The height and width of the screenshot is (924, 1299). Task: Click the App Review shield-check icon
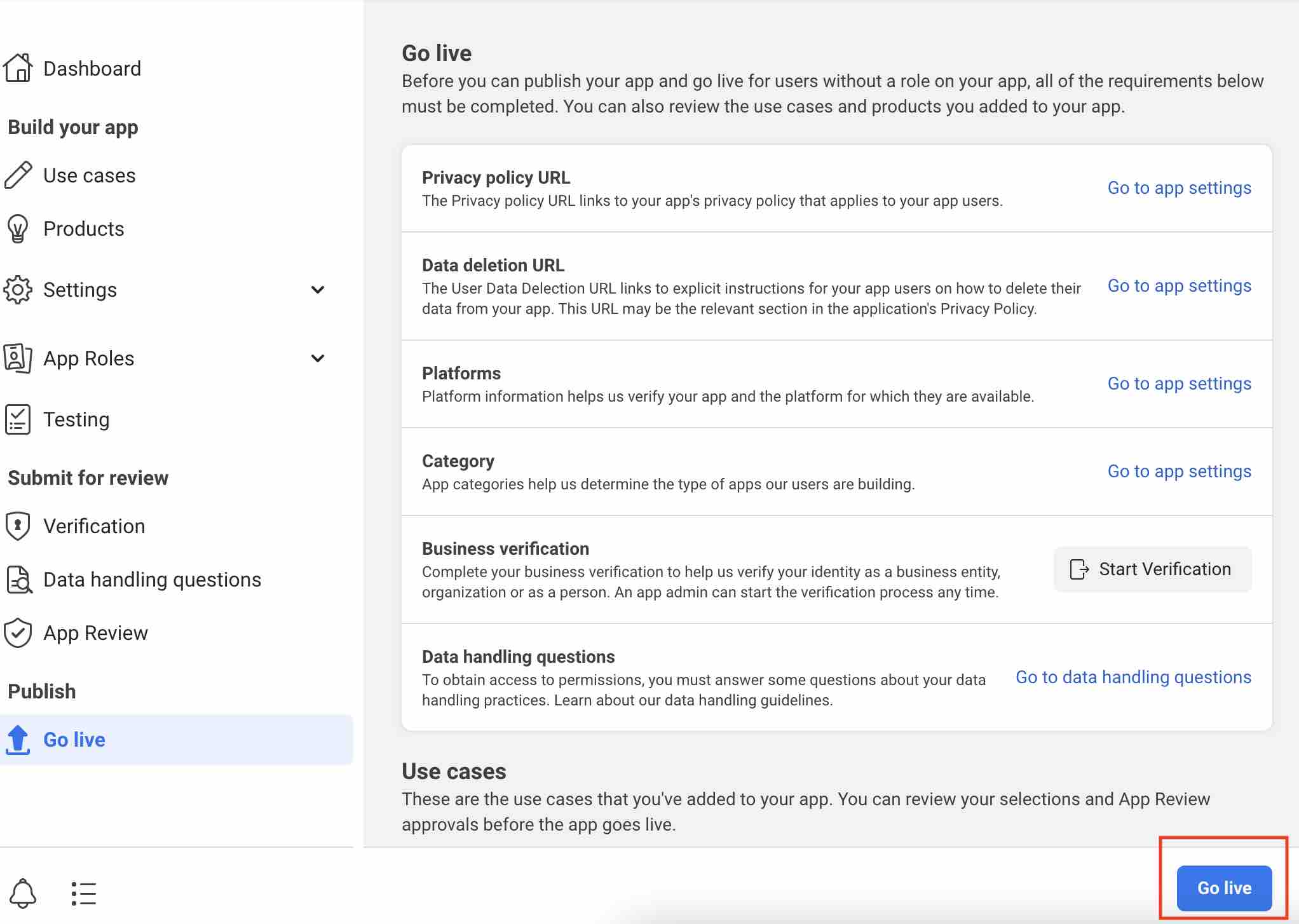[18, 633]
